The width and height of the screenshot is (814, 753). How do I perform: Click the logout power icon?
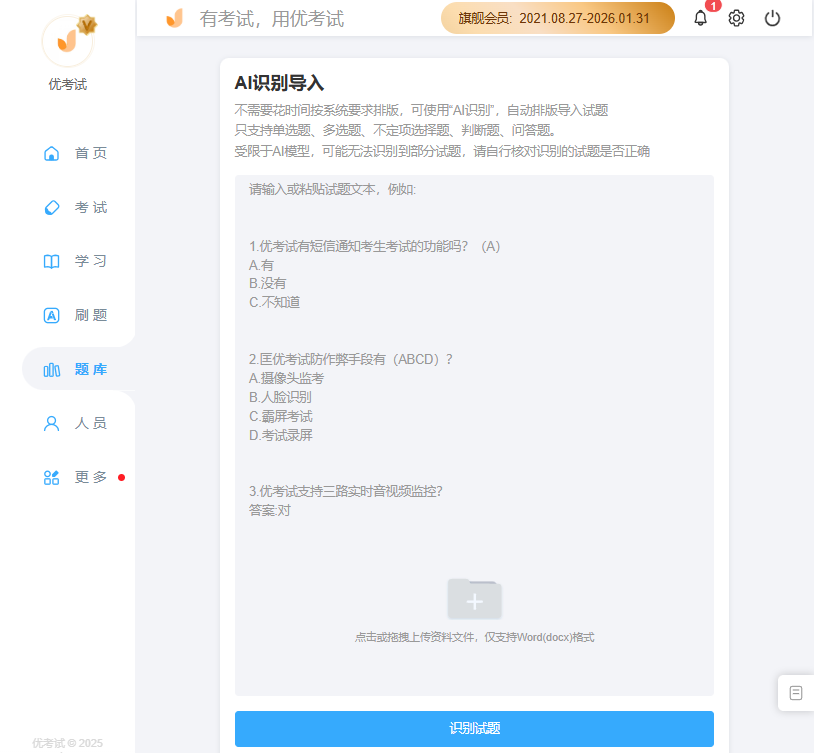click(x=772, y=18)
